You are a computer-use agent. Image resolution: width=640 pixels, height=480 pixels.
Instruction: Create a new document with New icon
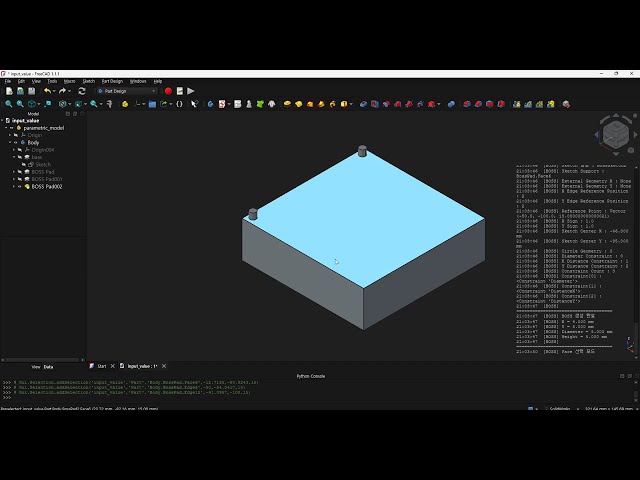(9, 91)
